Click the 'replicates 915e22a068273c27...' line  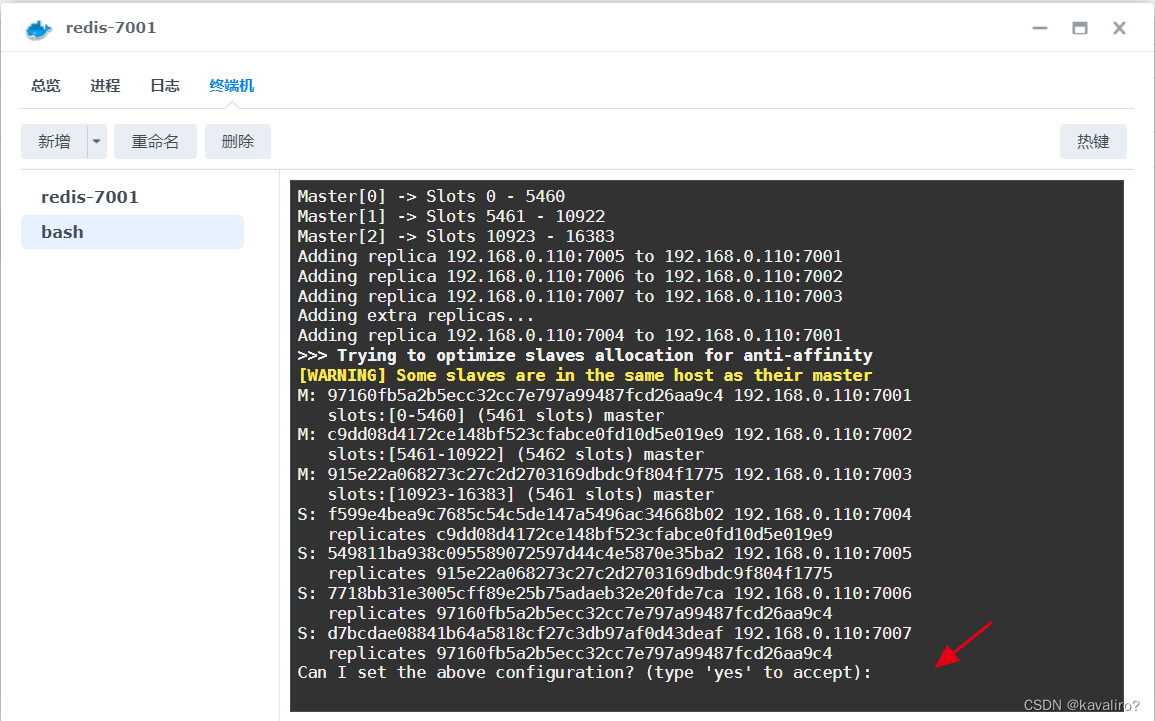pyautogui.click(x=580, y=573)
